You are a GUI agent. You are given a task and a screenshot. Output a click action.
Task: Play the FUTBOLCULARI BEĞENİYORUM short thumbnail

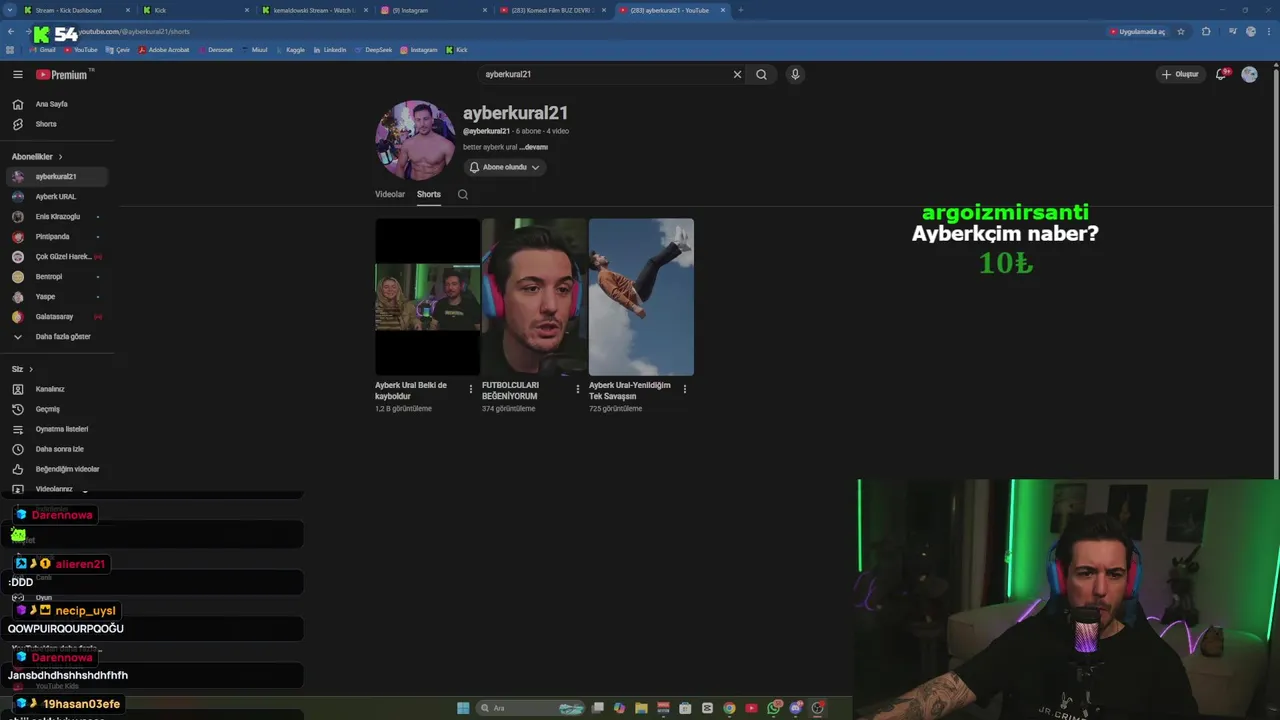coord(534,297)
